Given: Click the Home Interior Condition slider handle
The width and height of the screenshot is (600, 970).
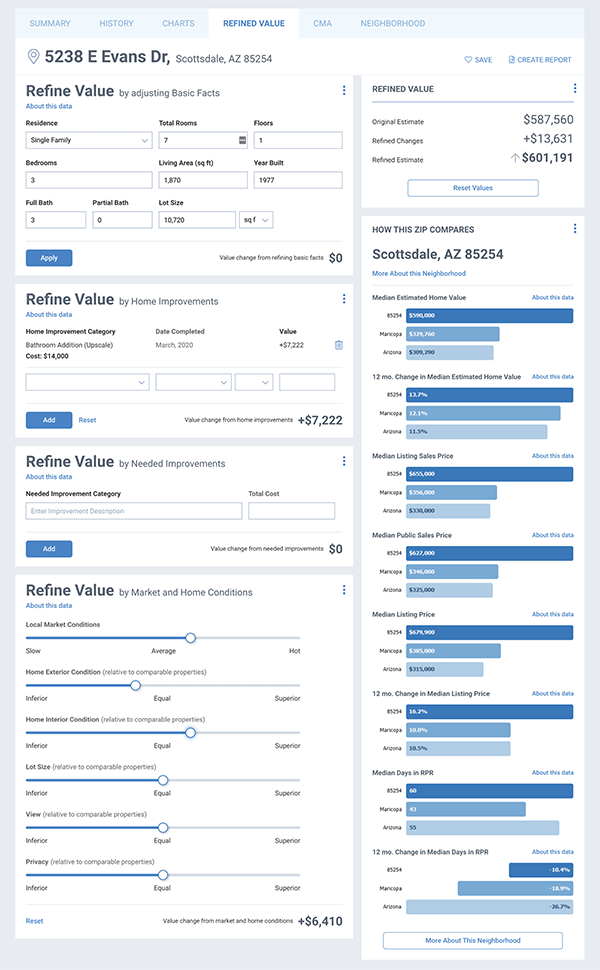Looking at the screenshot, I should click(191, 732).
